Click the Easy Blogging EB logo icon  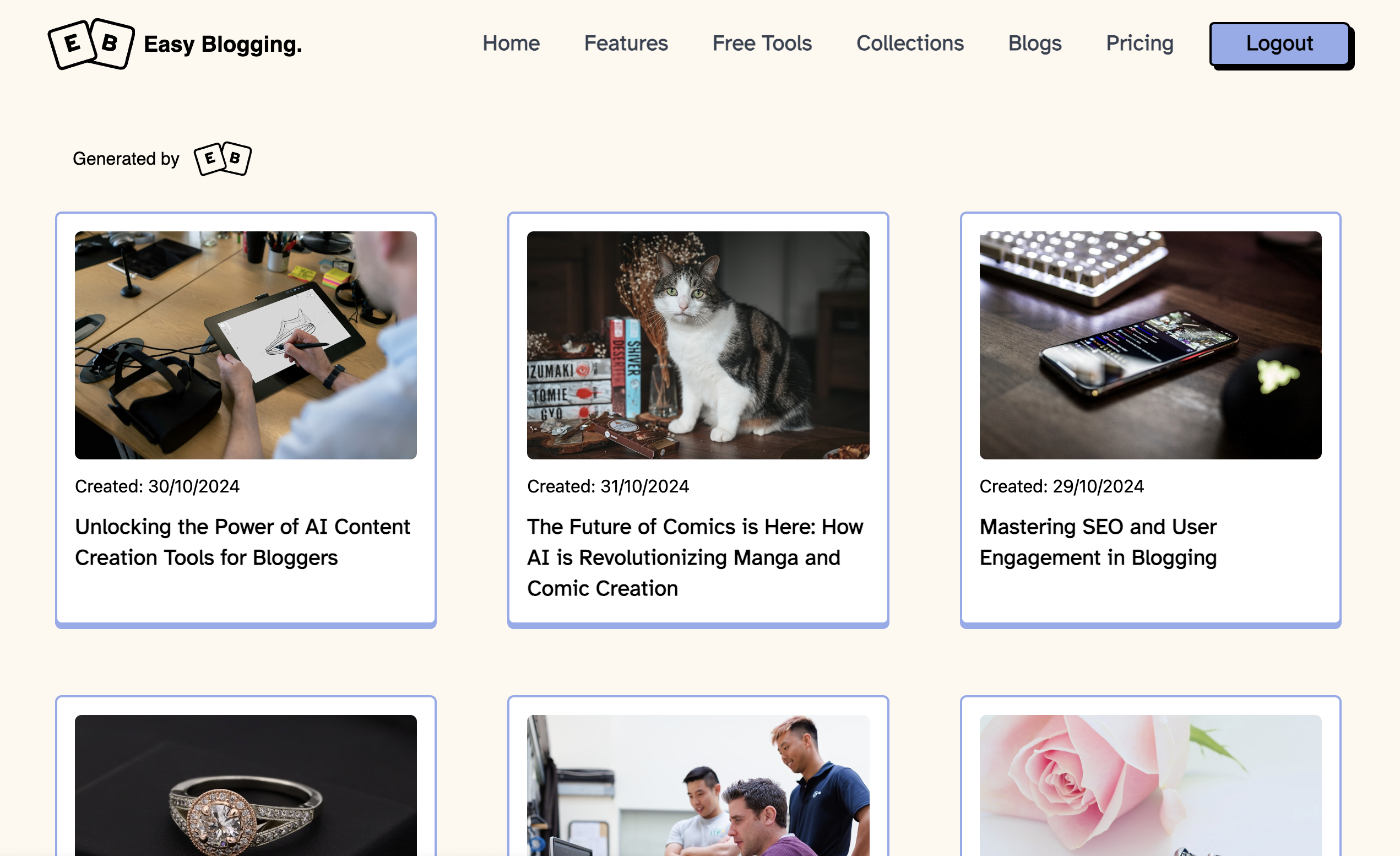click(x=91, y=44)
